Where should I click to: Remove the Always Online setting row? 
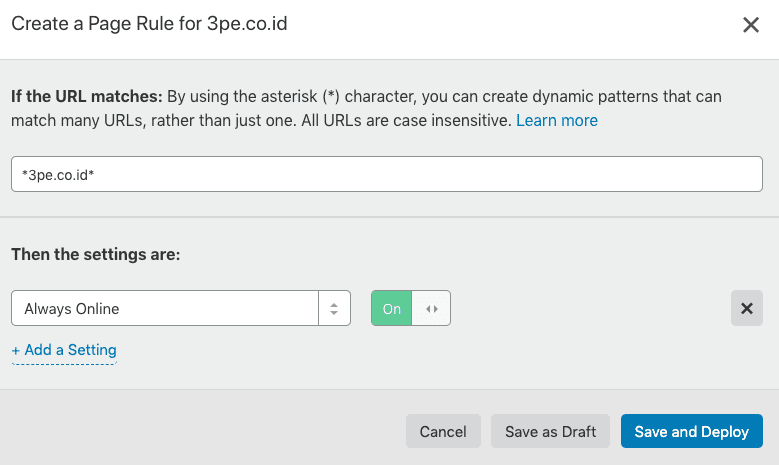coord(746,309)
